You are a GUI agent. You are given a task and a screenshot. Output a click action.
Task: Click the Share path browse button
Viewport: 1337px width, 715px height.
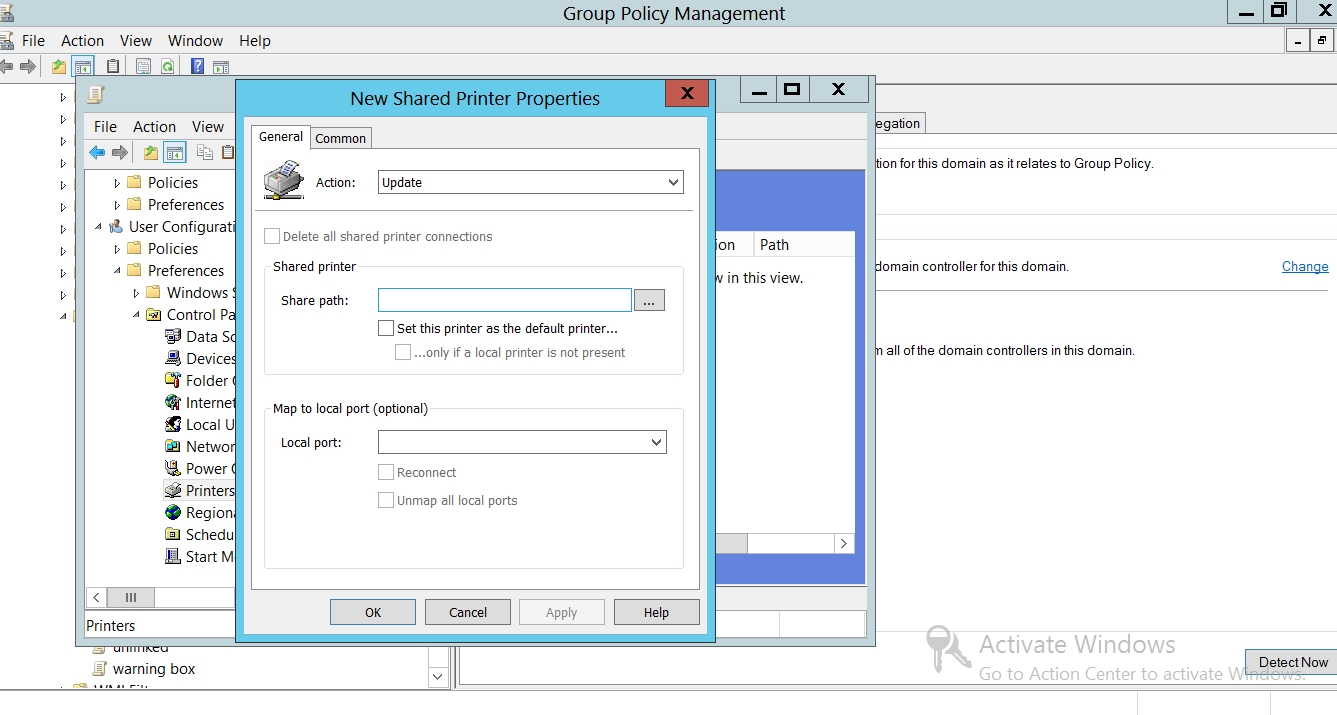tap(649, 300)
